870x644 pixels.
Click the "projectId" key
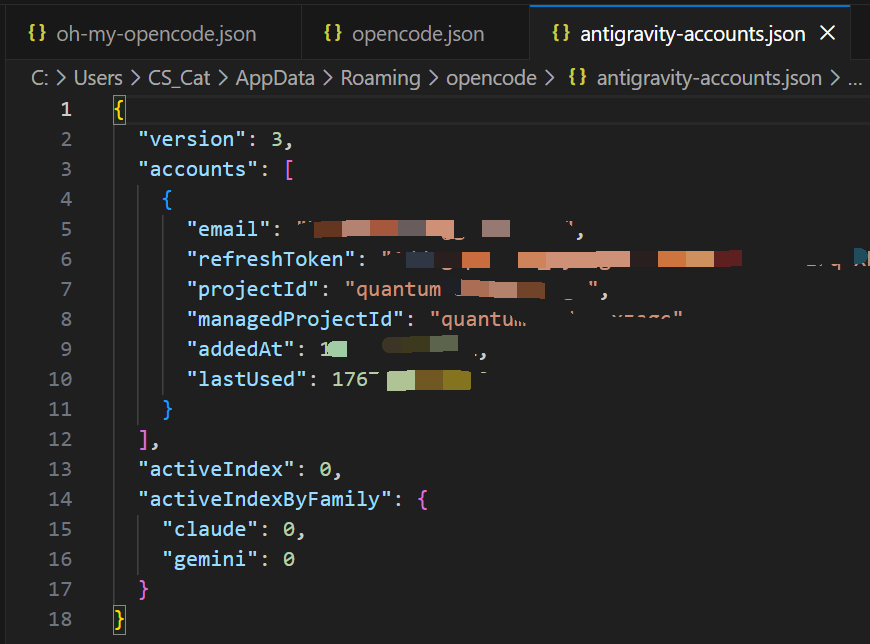point(252,289)
